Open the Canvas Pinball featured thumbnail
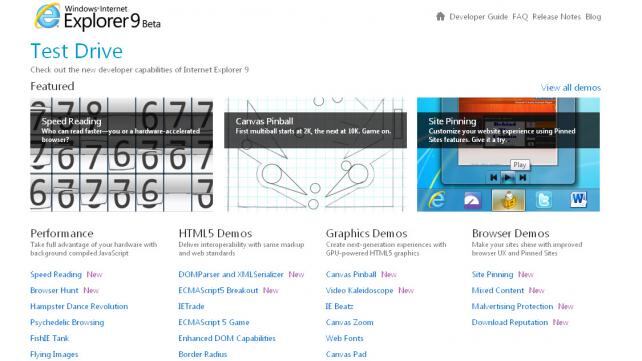 coord(315,154)
